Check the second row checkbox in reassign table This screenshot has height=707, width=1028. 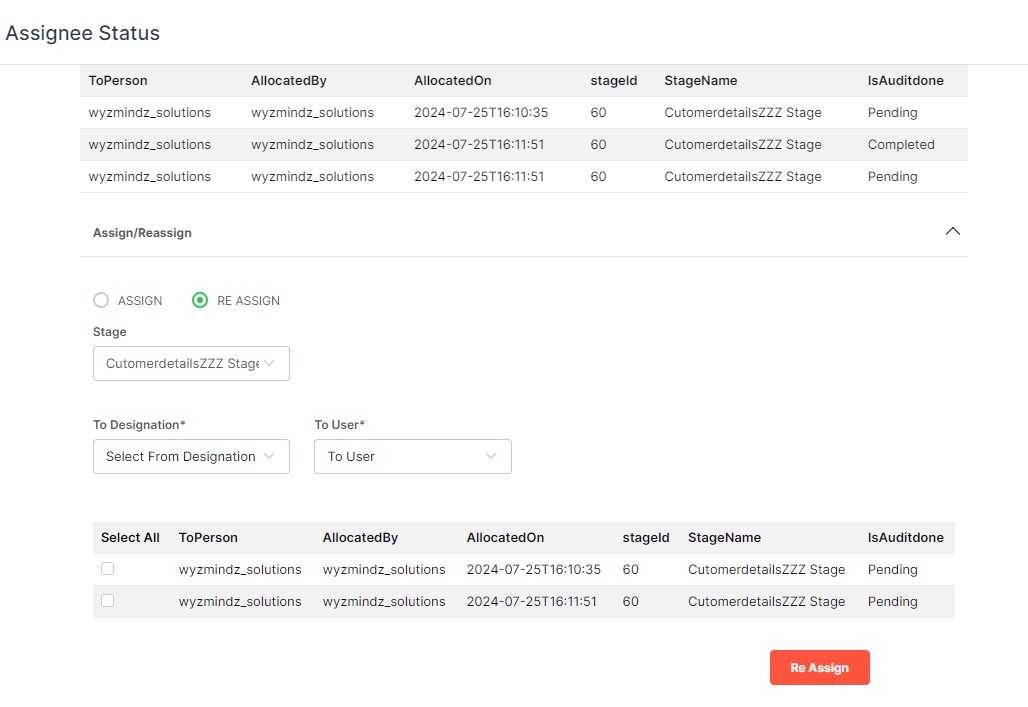(x=108, y=601)
